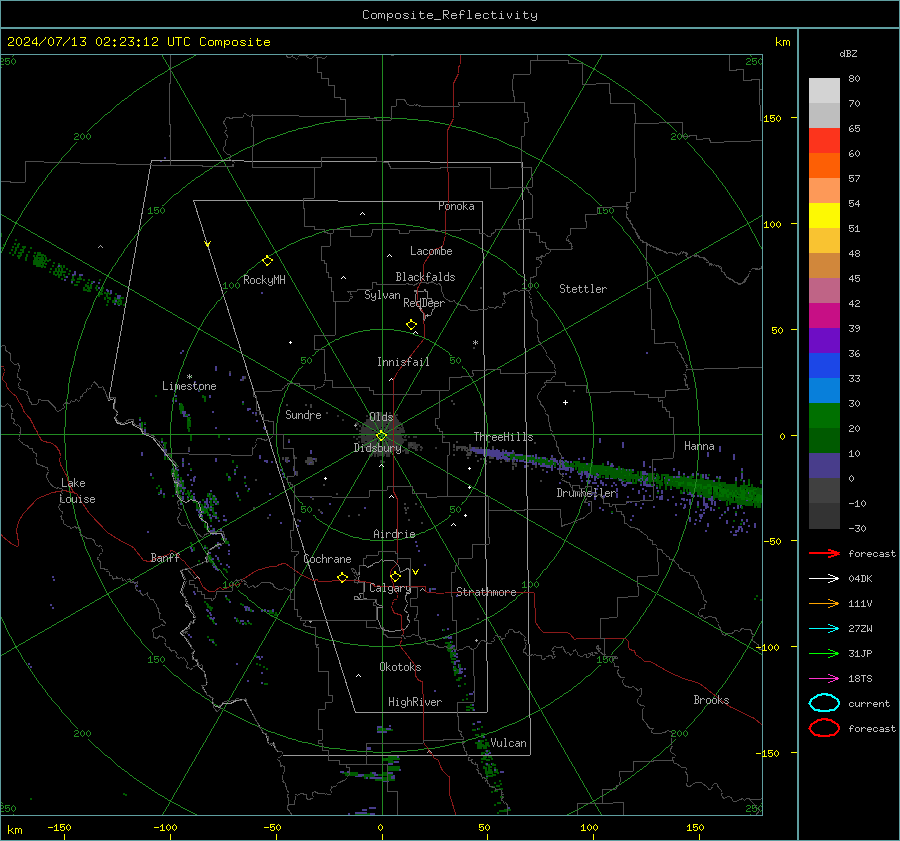Screen dimensions: 900x841
Task: Click the magenta 39-42 dBZ swatch
Action: [824, 316]
